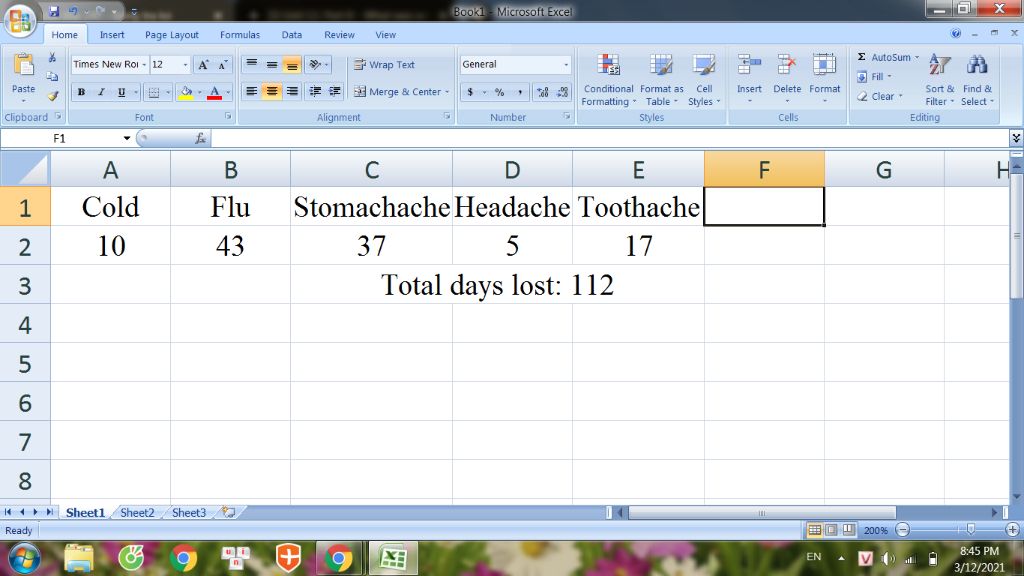Click the Increase Decimal icon
This screenshot has width=1024, height=576.
click(542, 92)
